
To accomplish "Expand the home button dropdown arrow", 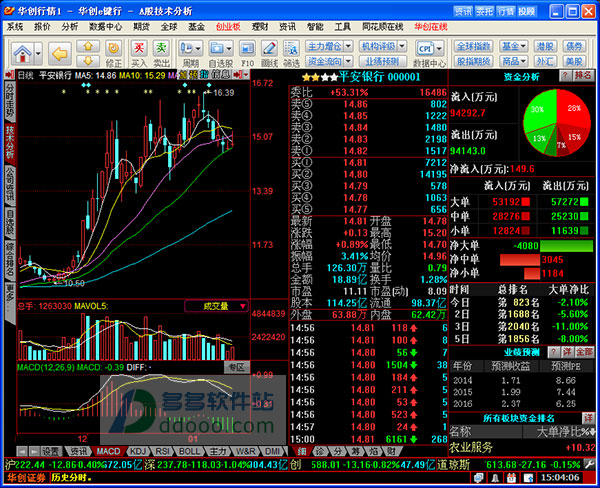I will (38, 53).
